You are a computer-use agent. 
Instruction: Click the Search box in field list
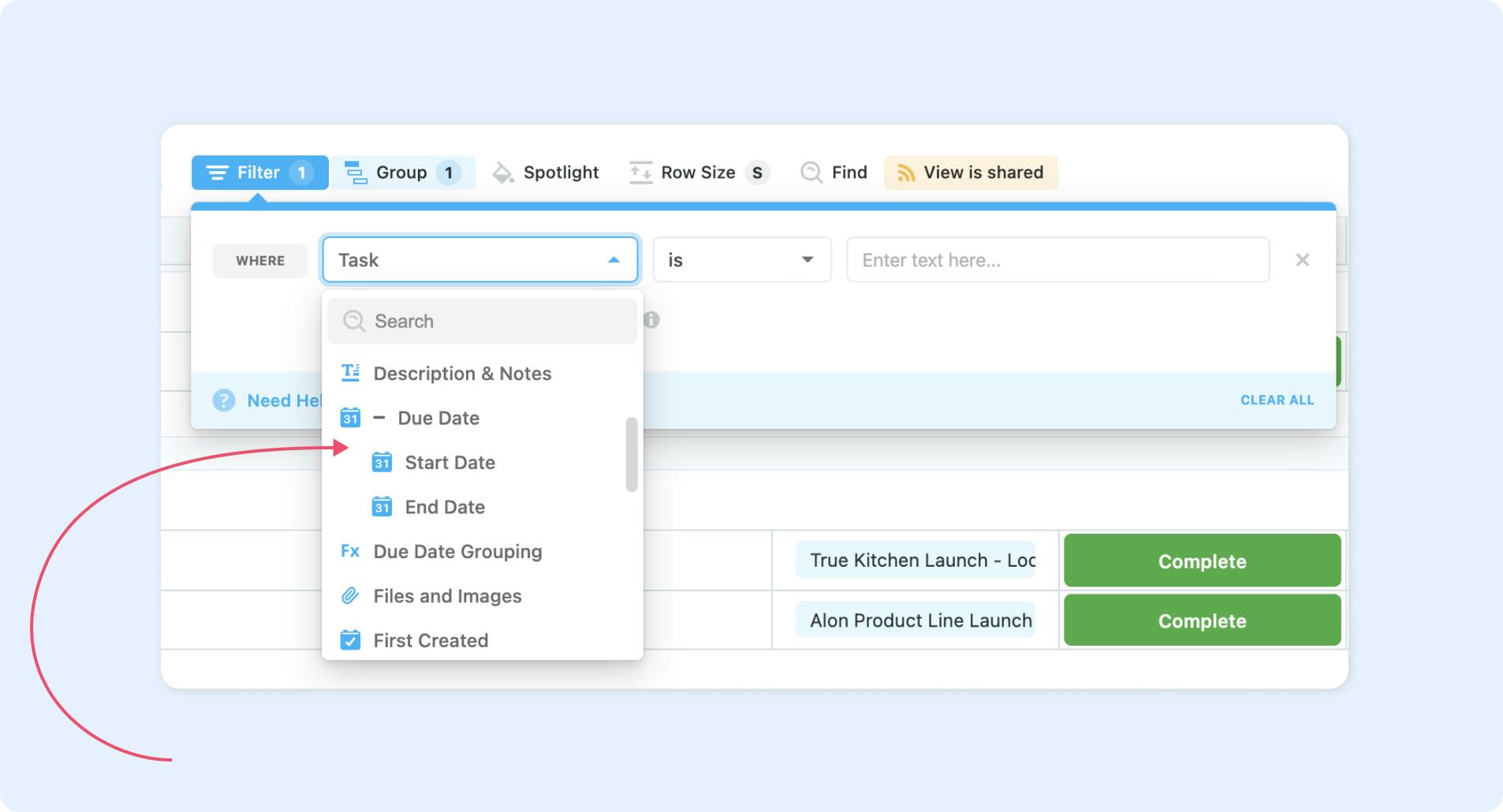coord(483,321)
